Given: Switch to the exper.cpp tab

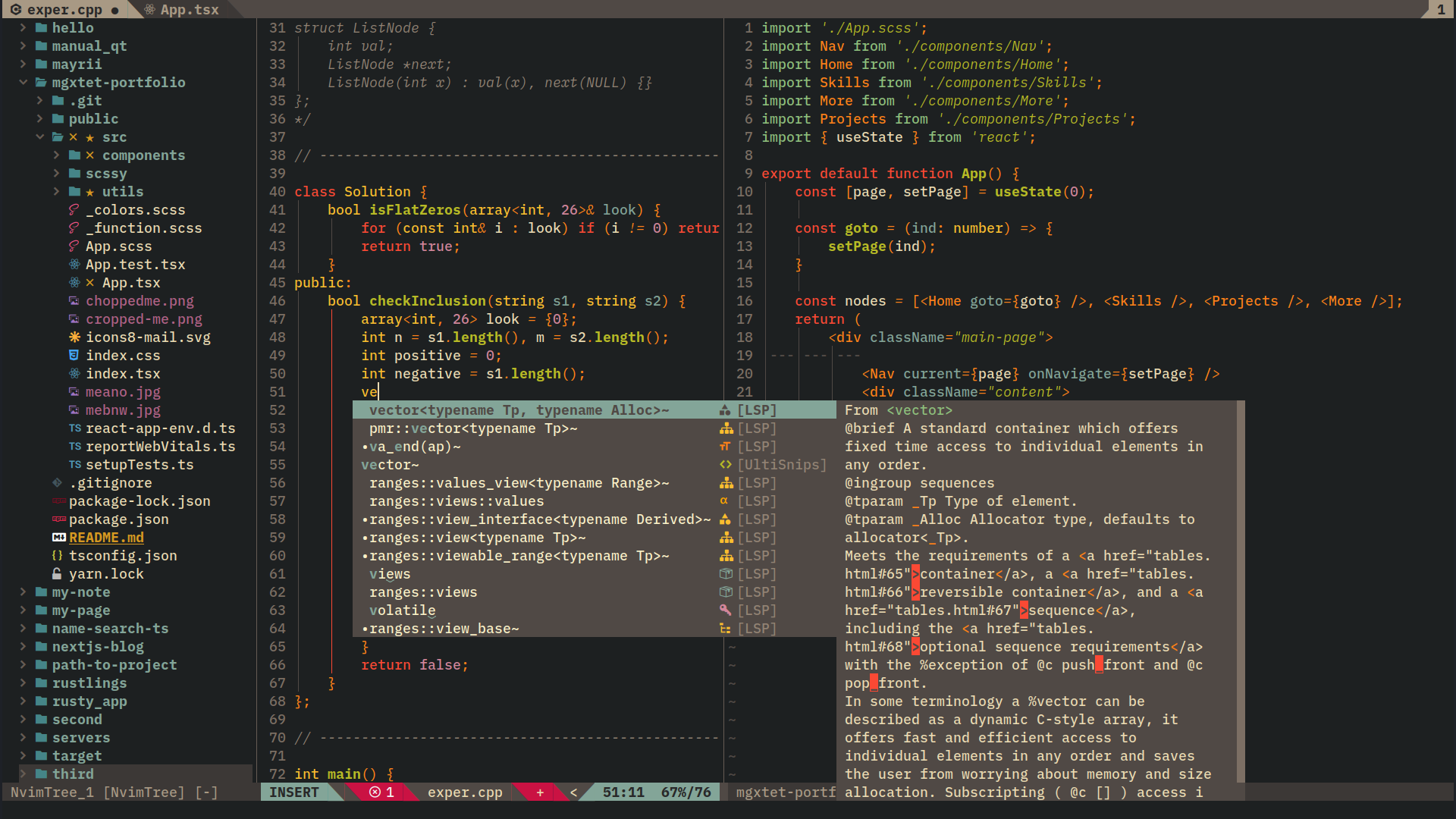Looking at the screenshot, I should [x=64, y=9].
